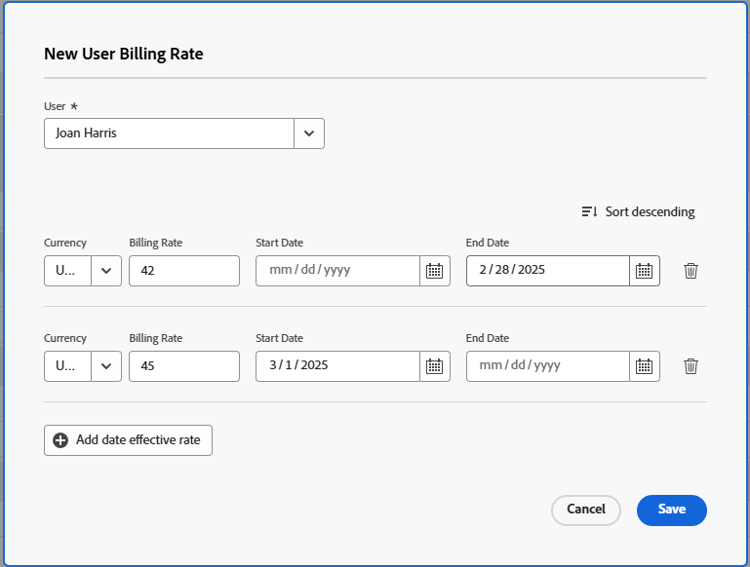
Task: Open Currency dropdown in the 42 rate row
Action: click(x=106, y=271)
